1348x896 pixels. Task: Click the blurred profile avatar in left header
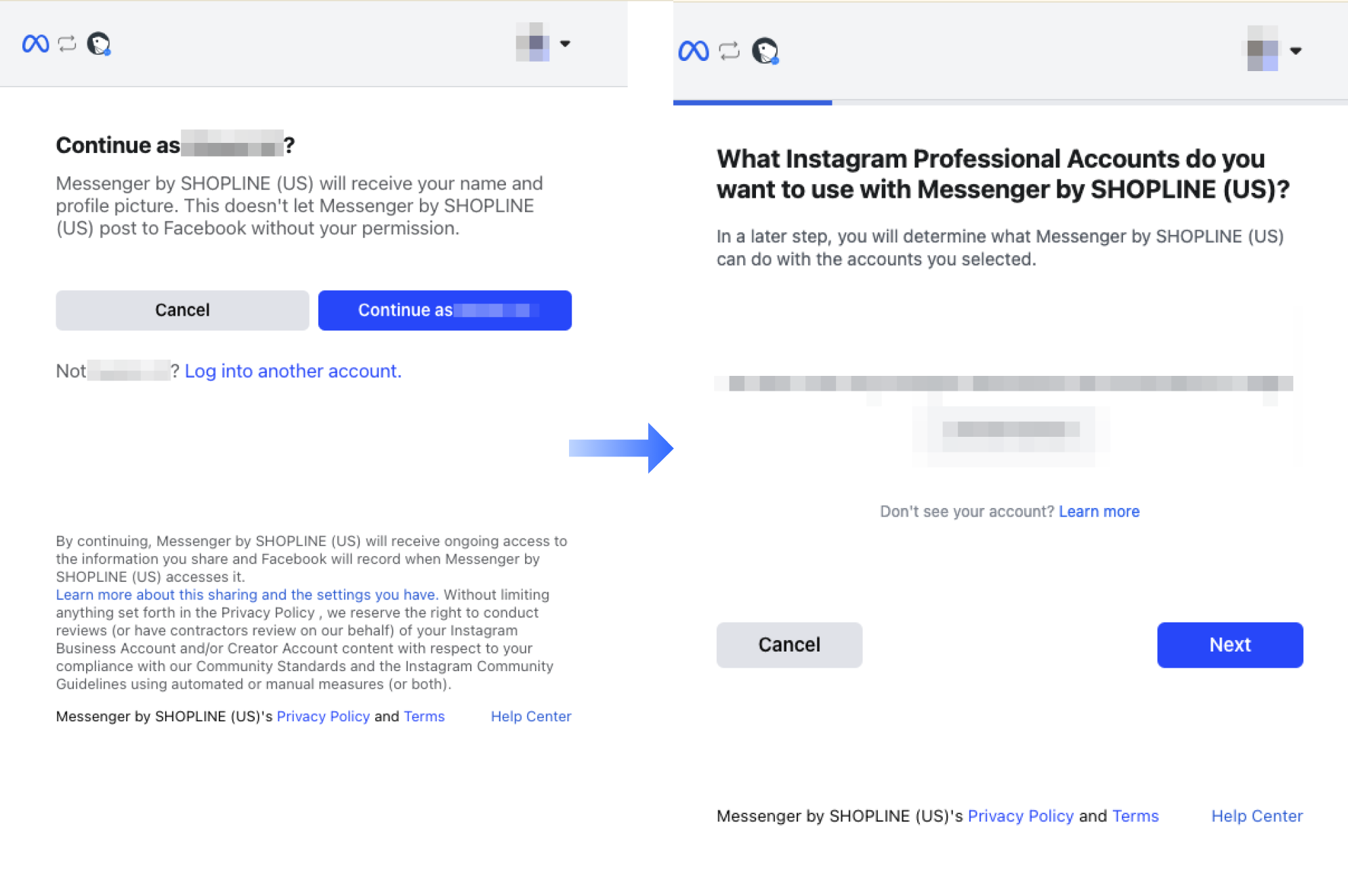point(533,43)
